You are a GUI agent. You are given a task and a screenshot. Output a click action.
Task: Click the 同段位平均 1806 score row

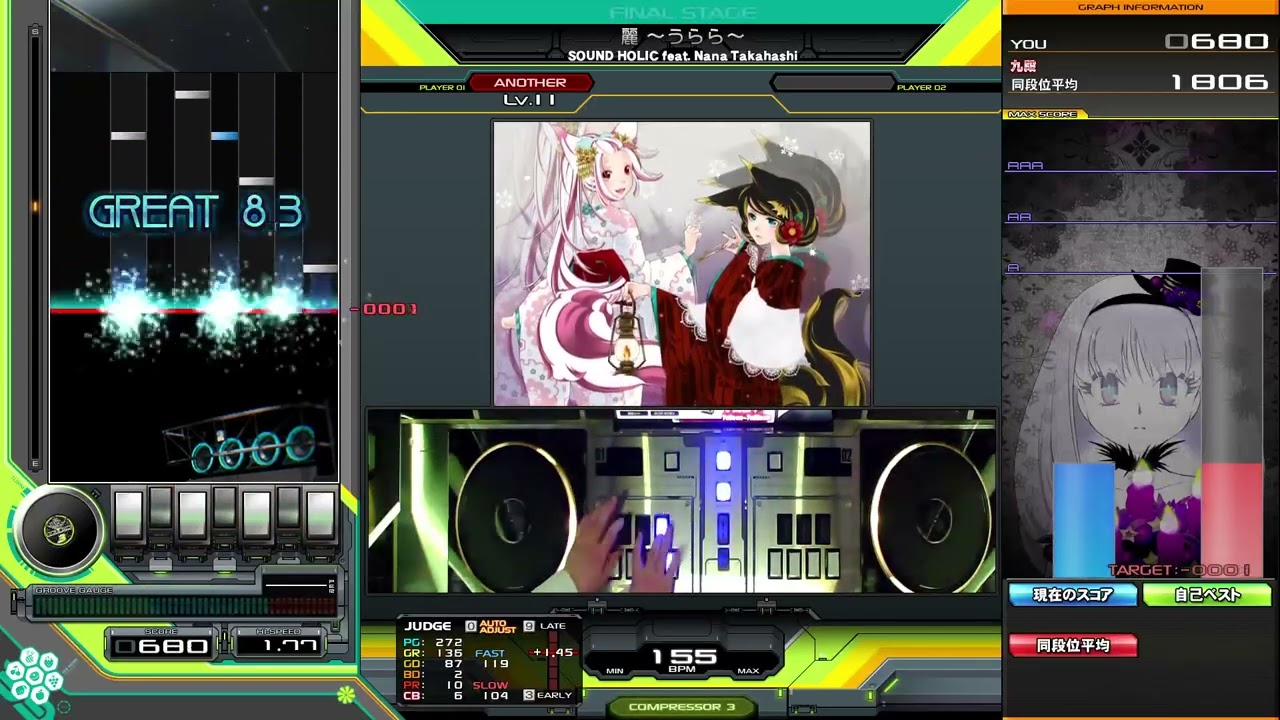tap(1140, 84)
